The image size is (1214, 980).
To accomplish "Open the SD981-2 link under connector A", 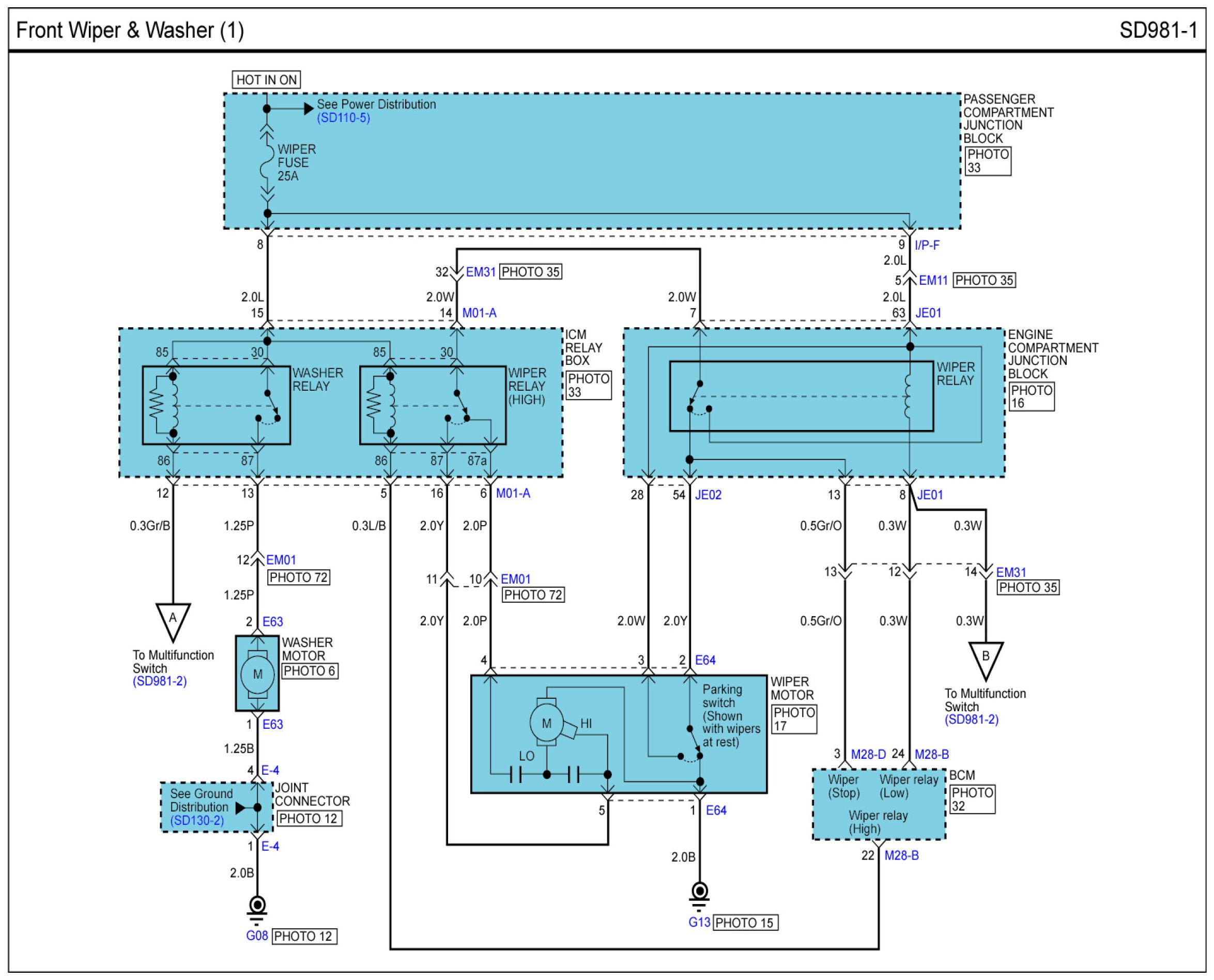I will (159, 681).
